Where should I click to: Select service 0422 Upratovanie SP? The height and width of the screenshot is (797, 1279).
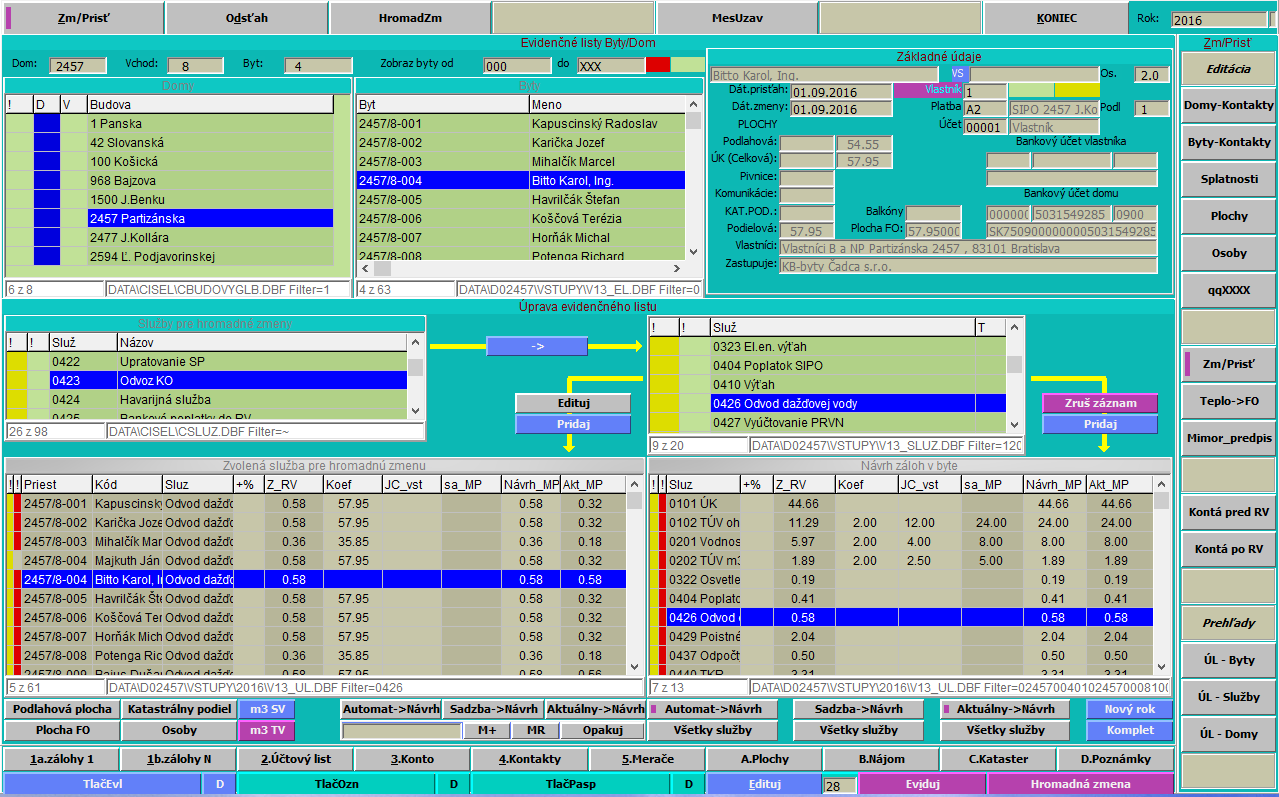coord(207,361)
